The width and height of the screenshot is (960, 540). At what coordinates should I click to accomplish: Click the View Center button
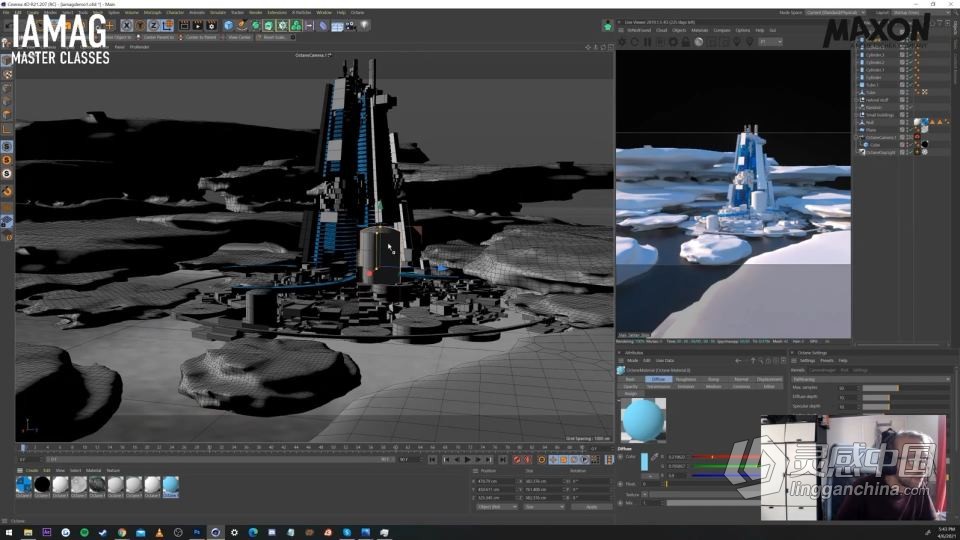point(239,37)
